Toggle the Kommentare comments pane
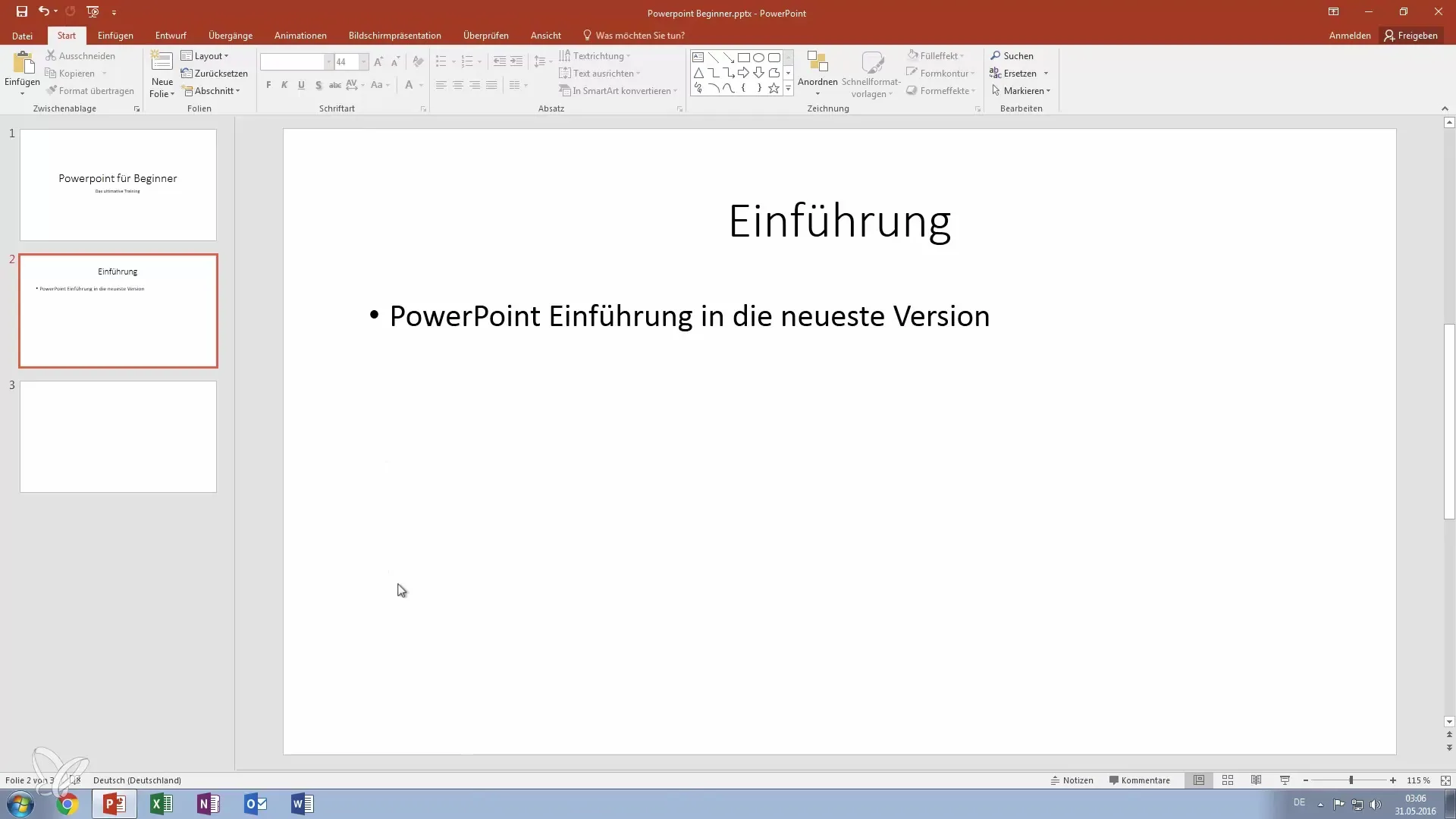Image resolution: width=1456 pixels, height=819 pixels. click(x=1139, y=780)
